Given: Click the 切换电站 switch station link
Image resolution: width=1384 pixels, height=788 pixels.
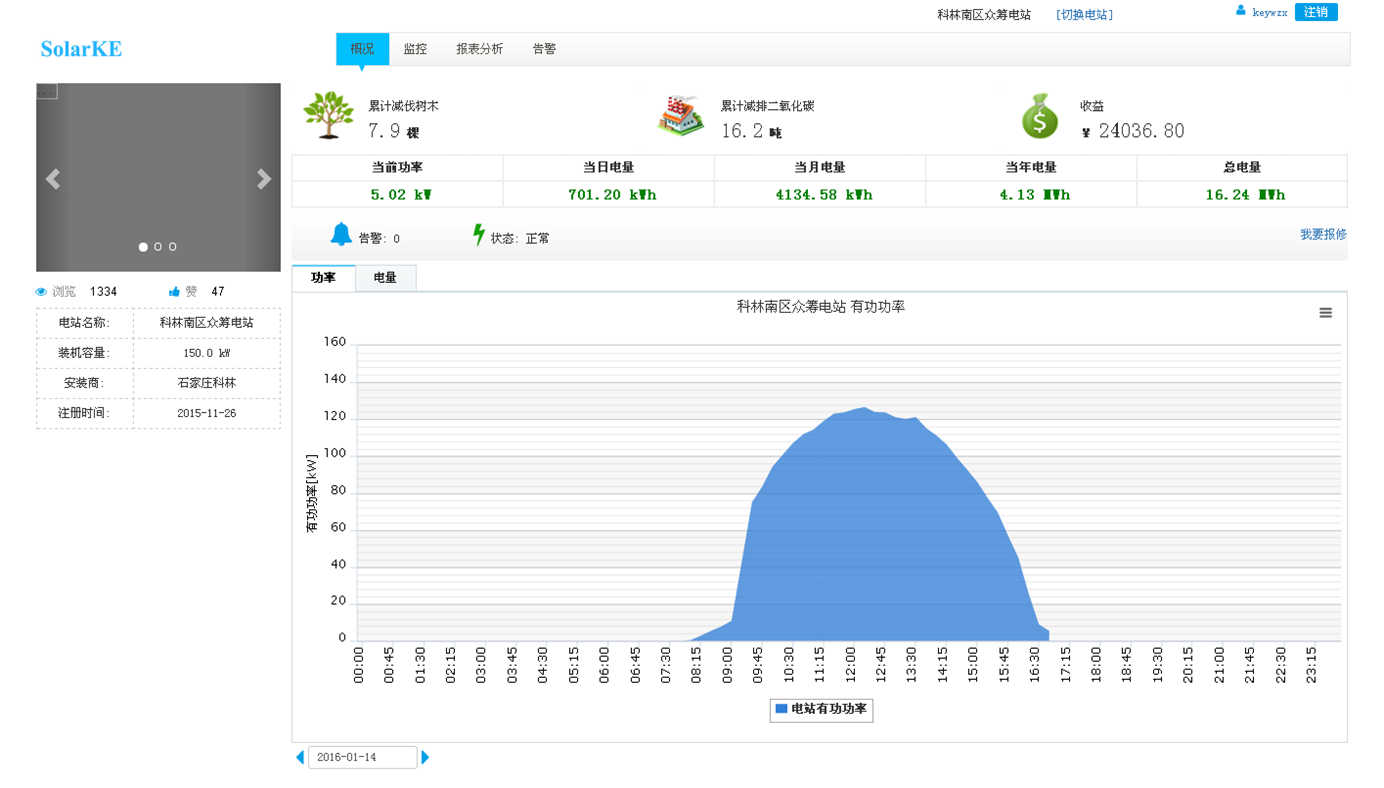Looking at the screenshot, I should pos(1084,15).
